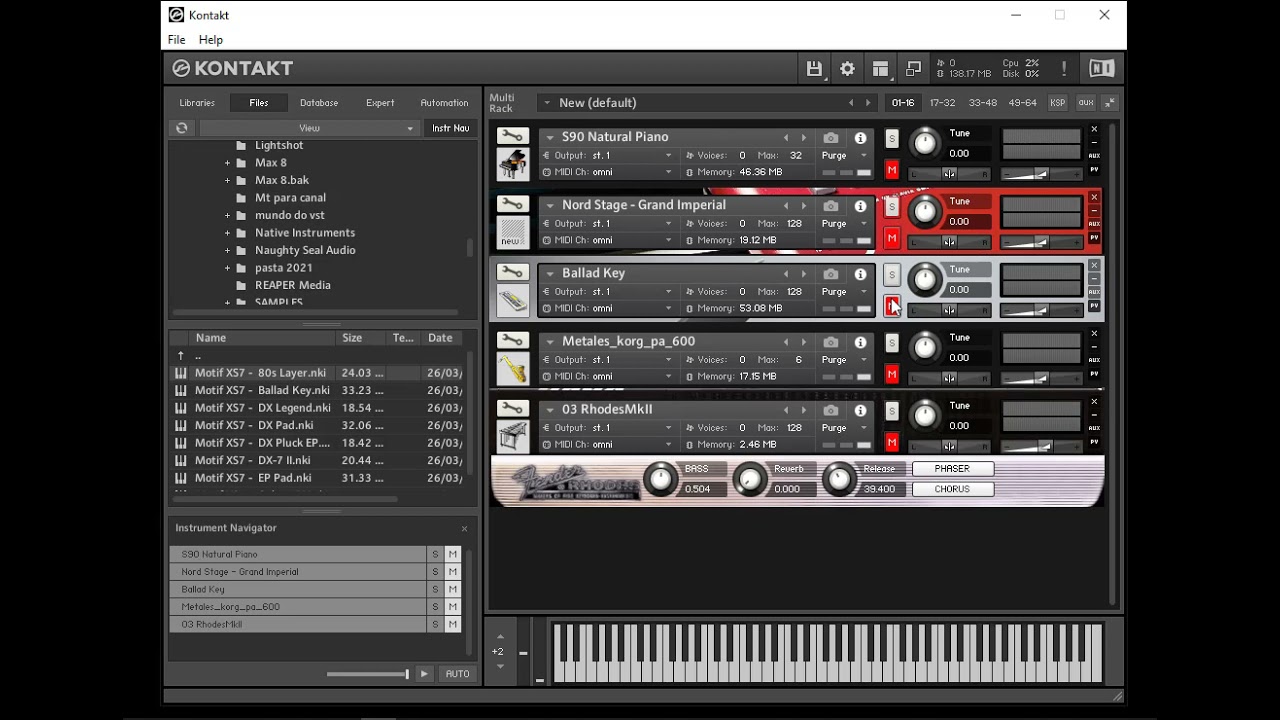Open the Help menu
This screenshot has height=720, width=1280.
pos(210,40)
